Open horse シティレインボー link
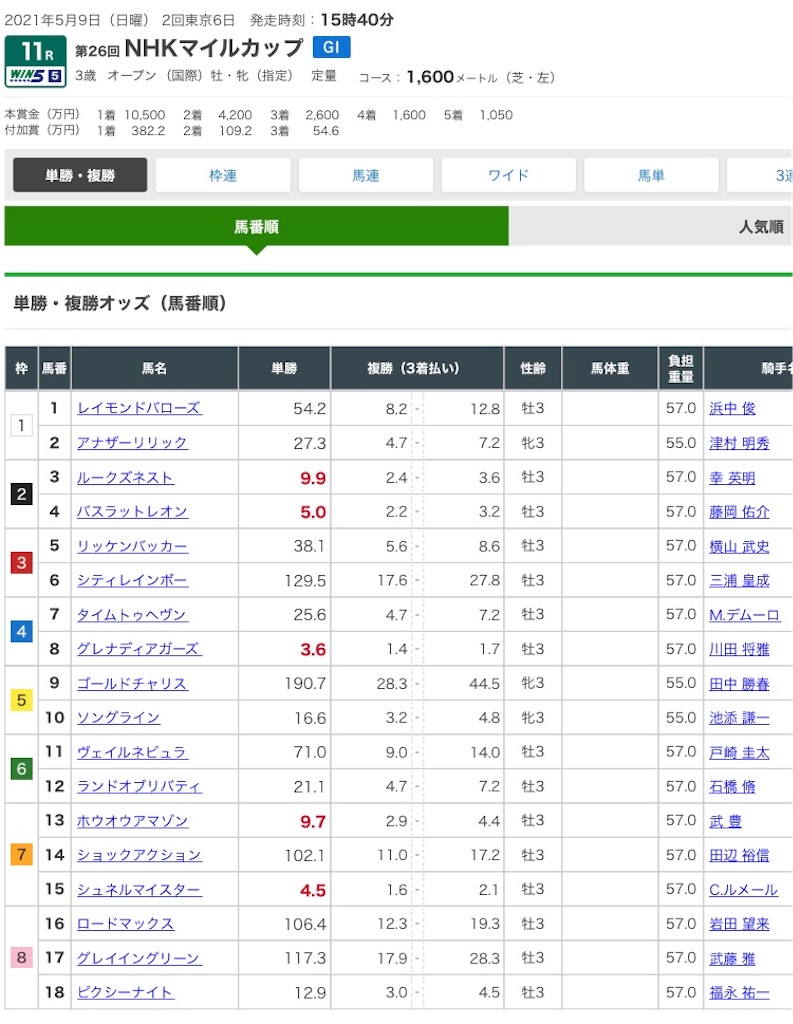Screen dimensions: 793x1024 tap(133, 580)
